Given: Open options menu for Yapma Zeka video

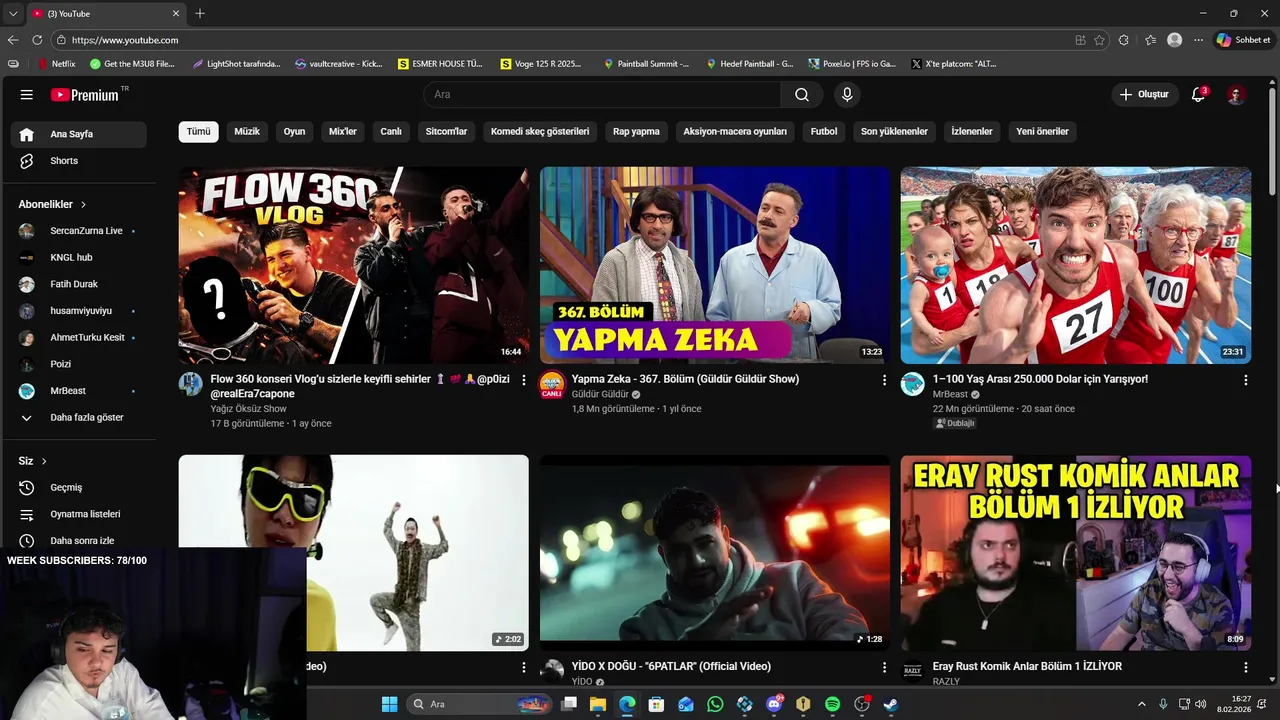Looking at the screenshot, I should coord(884,380).
